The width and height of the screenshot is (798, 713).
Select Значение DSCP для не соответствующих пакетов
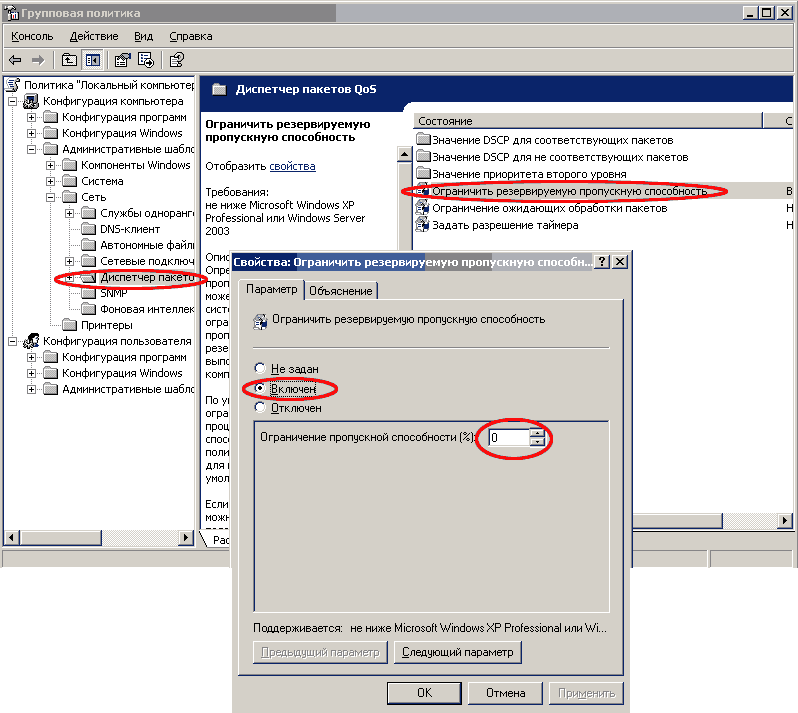[x=560, y=157]
